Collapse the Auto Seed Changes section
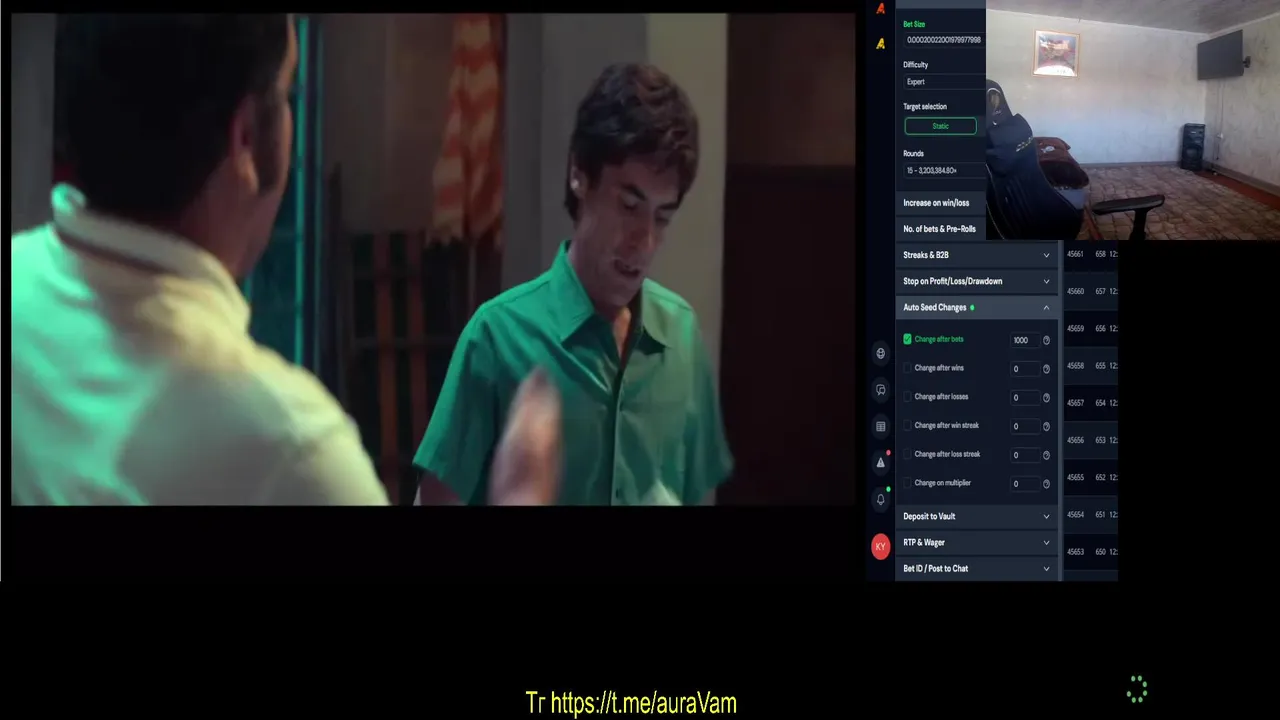Image resolution: width=1280 pixels, height=720 pixels. click(977, 307)
